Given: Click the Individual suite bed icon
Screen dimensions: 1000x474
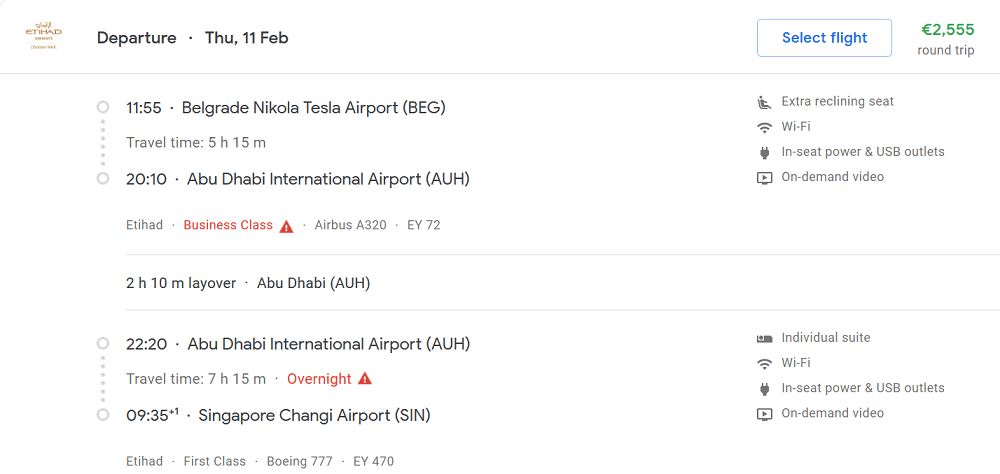Looking at the screenshot, I should (x=764, y=338).
